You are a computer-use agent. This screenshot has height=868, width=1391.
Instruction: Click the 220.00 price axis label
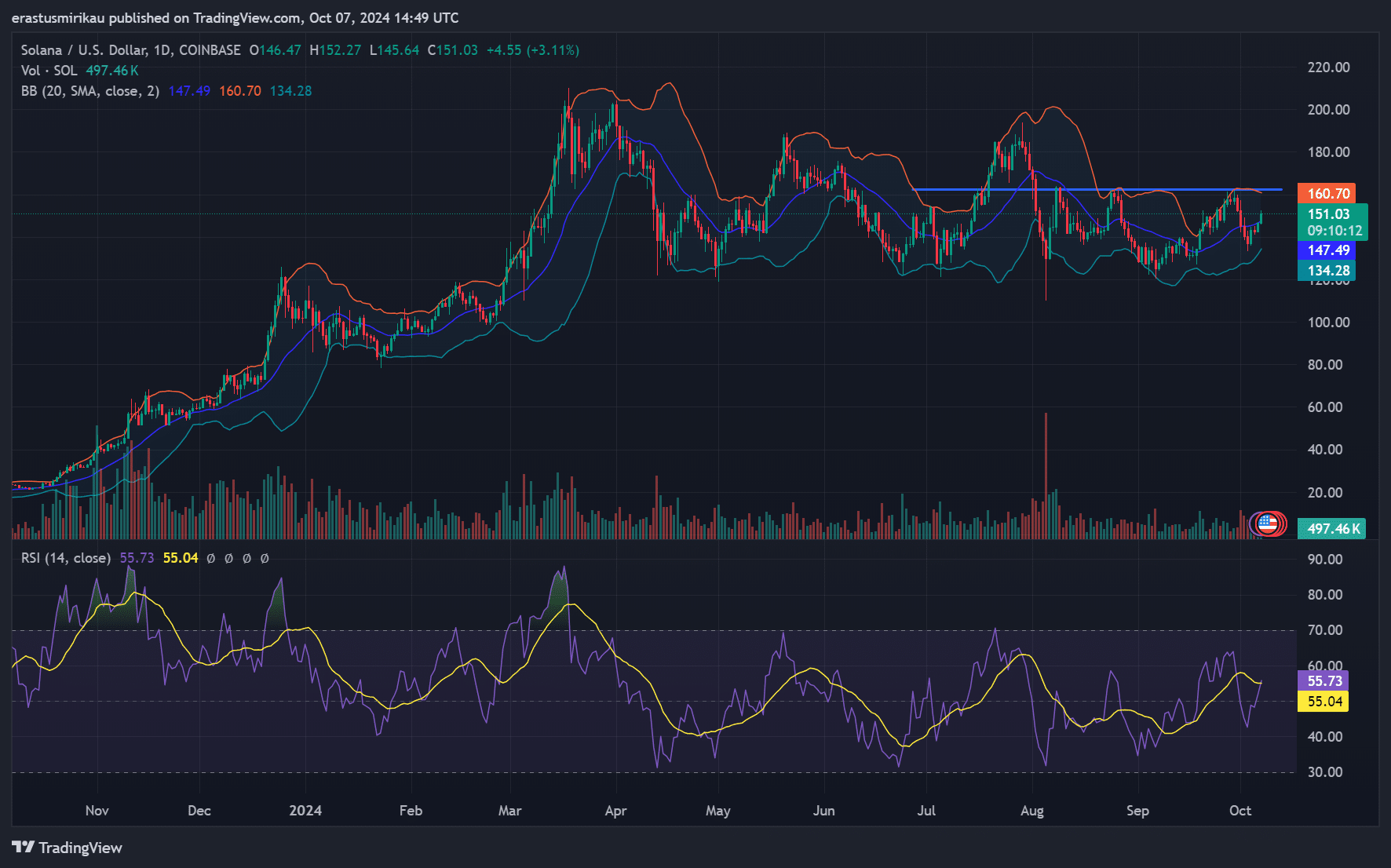(1328, 67)
